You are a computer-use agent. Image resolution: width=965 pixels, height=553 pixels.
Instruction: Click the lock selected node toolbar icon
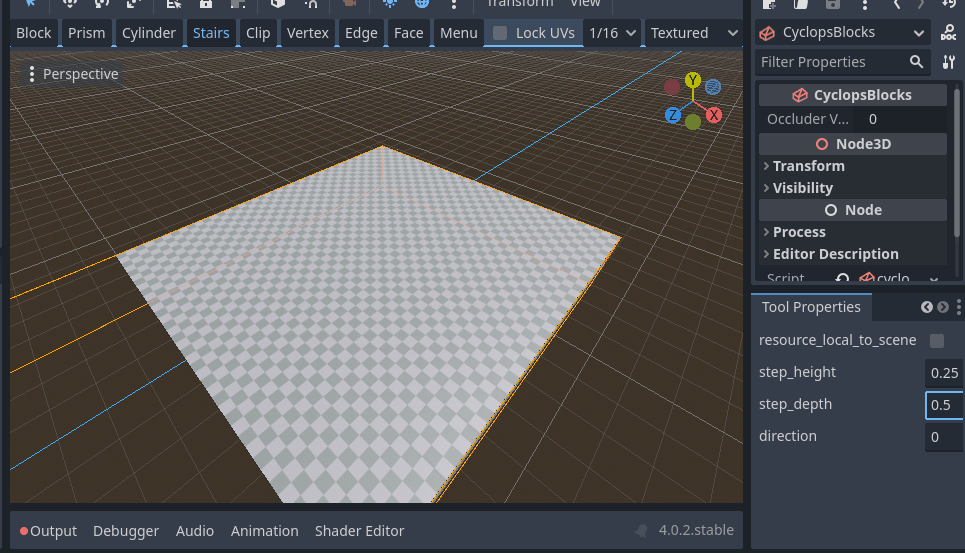click(206, 4)
